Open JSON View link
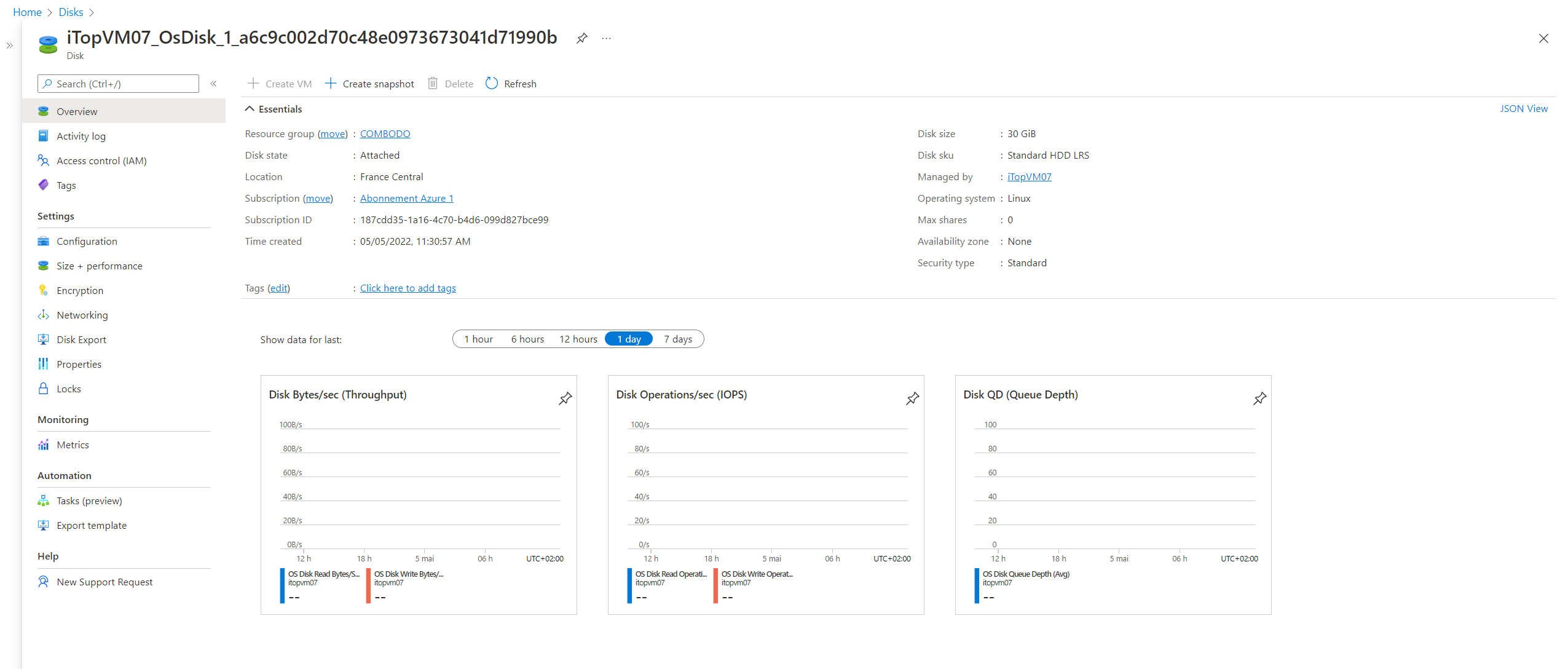Screen dimensions: 1568x669 pos(1523,108)
